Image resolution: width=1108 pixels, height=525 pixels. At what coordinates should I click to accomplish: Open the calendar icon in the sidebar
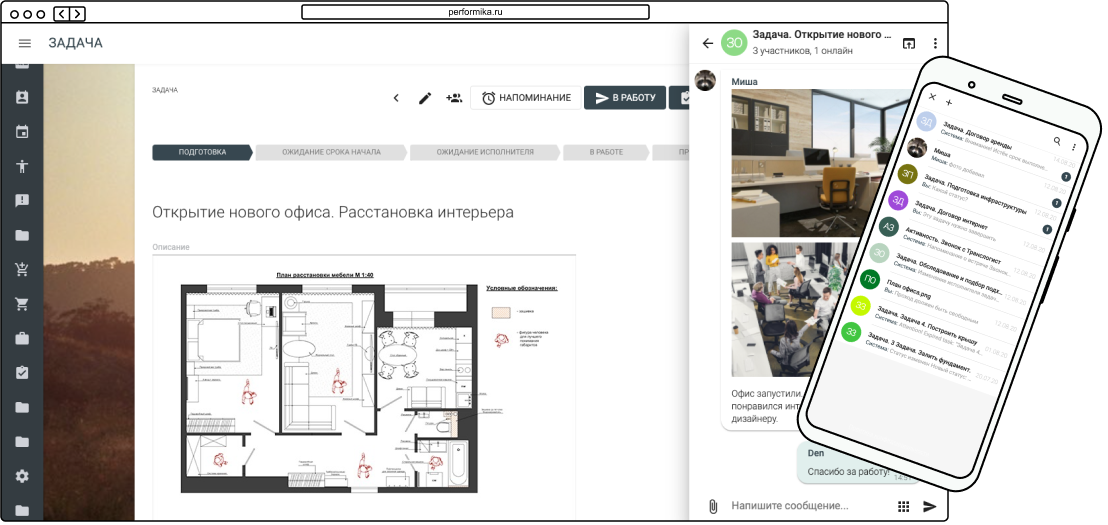click(22, 132)
